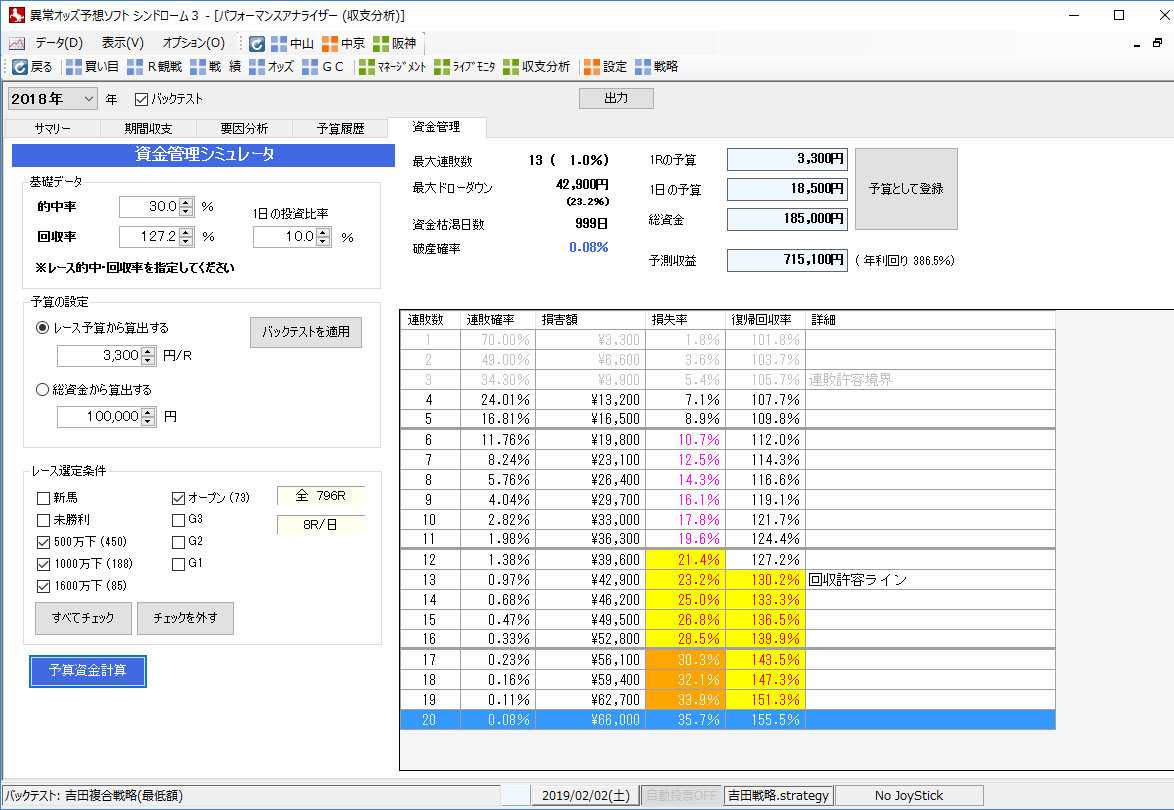Uncheck the オープン checkbox
1174x810 pixels.
tap(178, 498)
